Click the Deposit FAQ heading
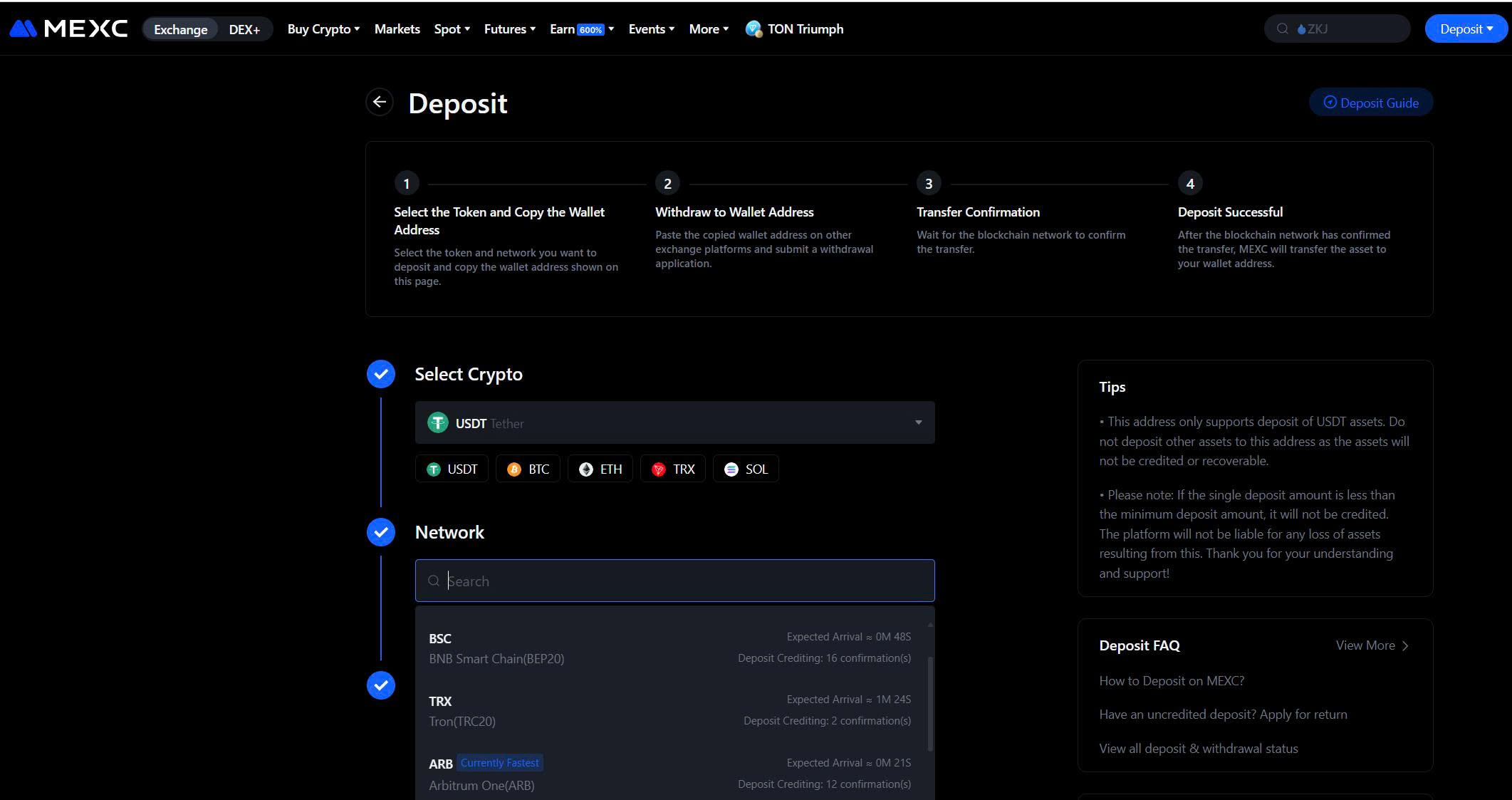The width and height of the screenshot is (1512, 800). pyautogui.click(x=1140, y=645)
